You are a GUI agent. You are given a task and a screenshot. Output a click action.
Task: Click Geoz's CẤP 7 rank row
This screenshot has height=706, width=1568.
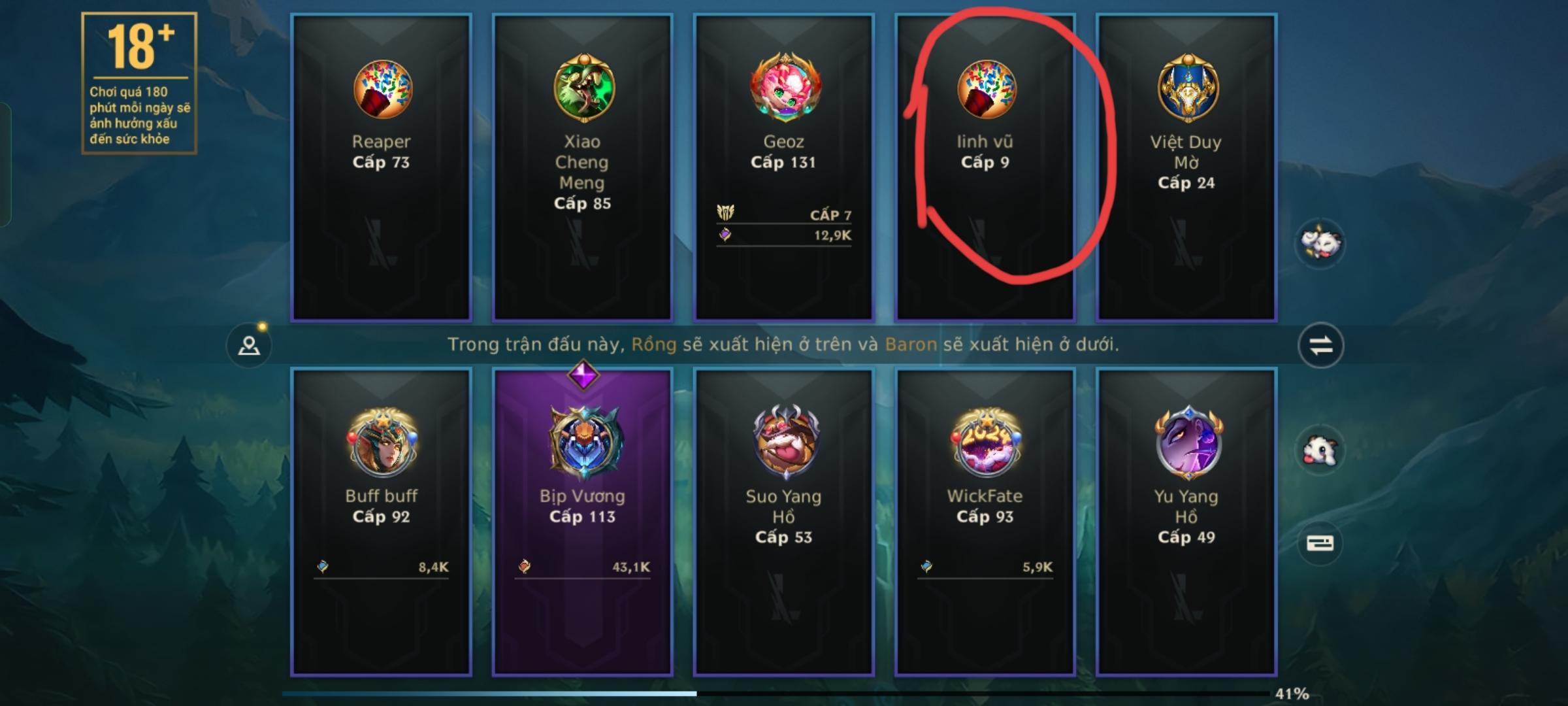[x=784, y=214]
